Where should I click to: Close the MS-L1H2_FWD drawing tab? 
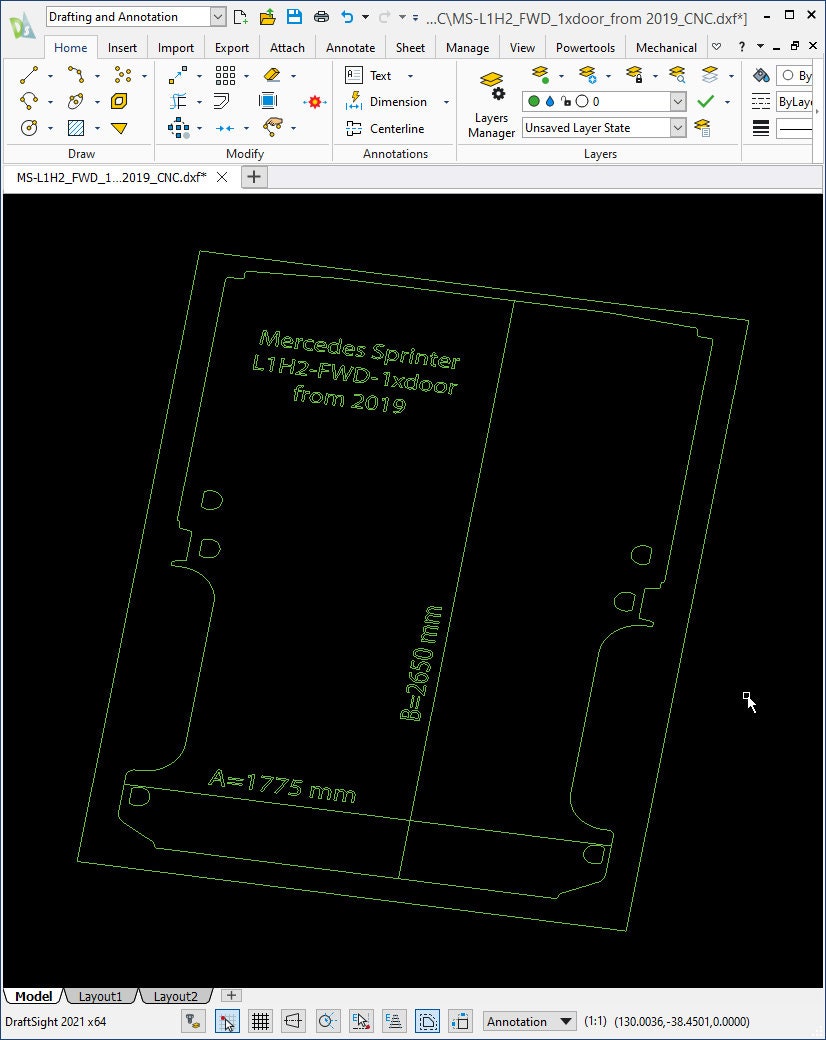pos(222,177)
